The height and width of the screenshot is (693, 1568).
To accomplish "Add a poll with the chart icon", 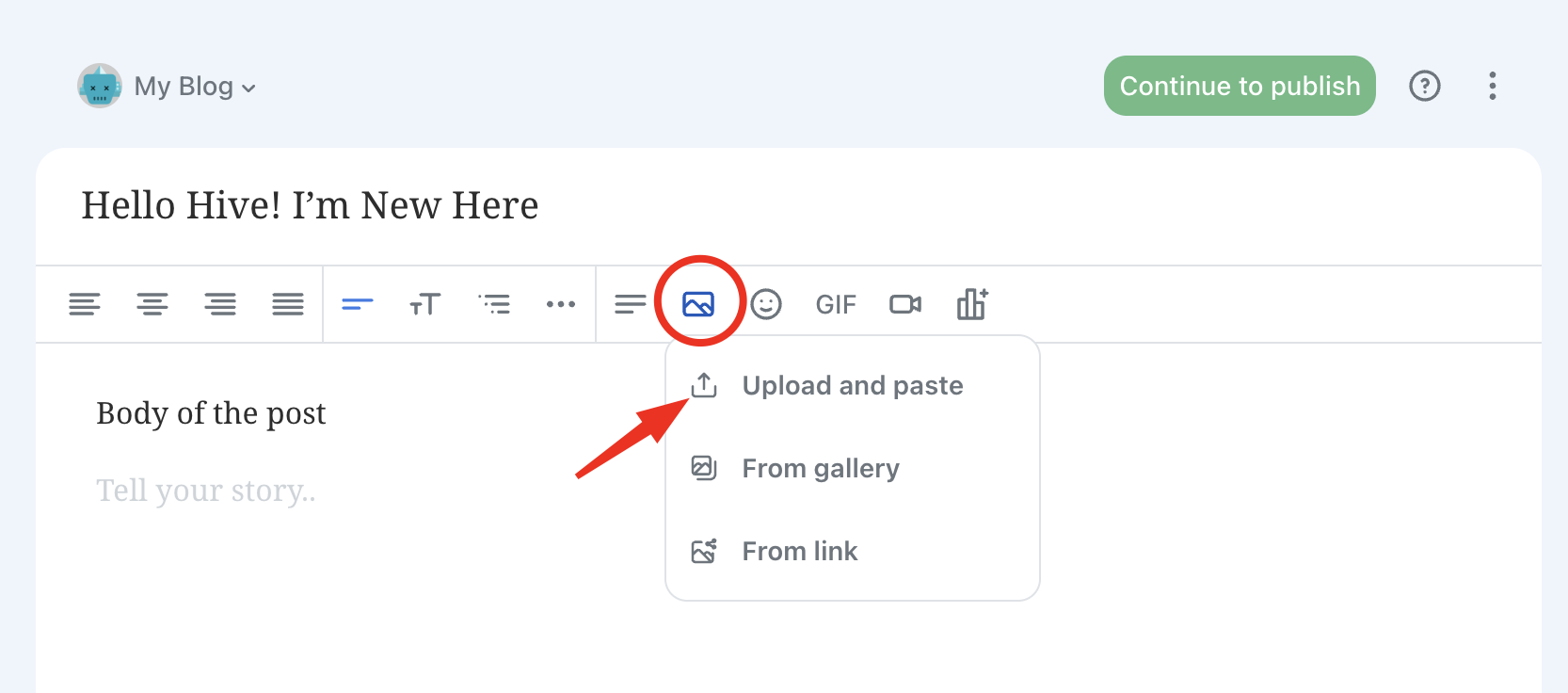I will [972, 304].
